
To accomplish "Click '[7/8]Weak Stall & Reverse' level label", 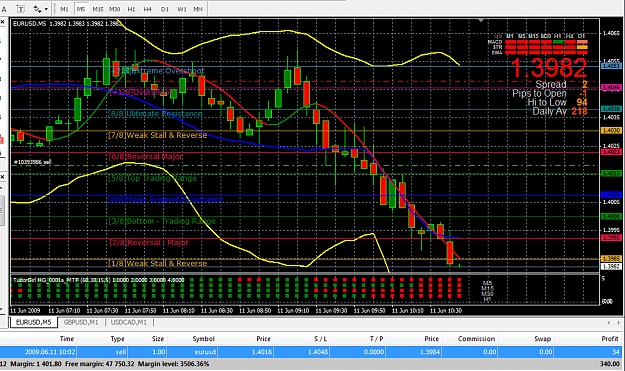I will click(x=157, y=135).
